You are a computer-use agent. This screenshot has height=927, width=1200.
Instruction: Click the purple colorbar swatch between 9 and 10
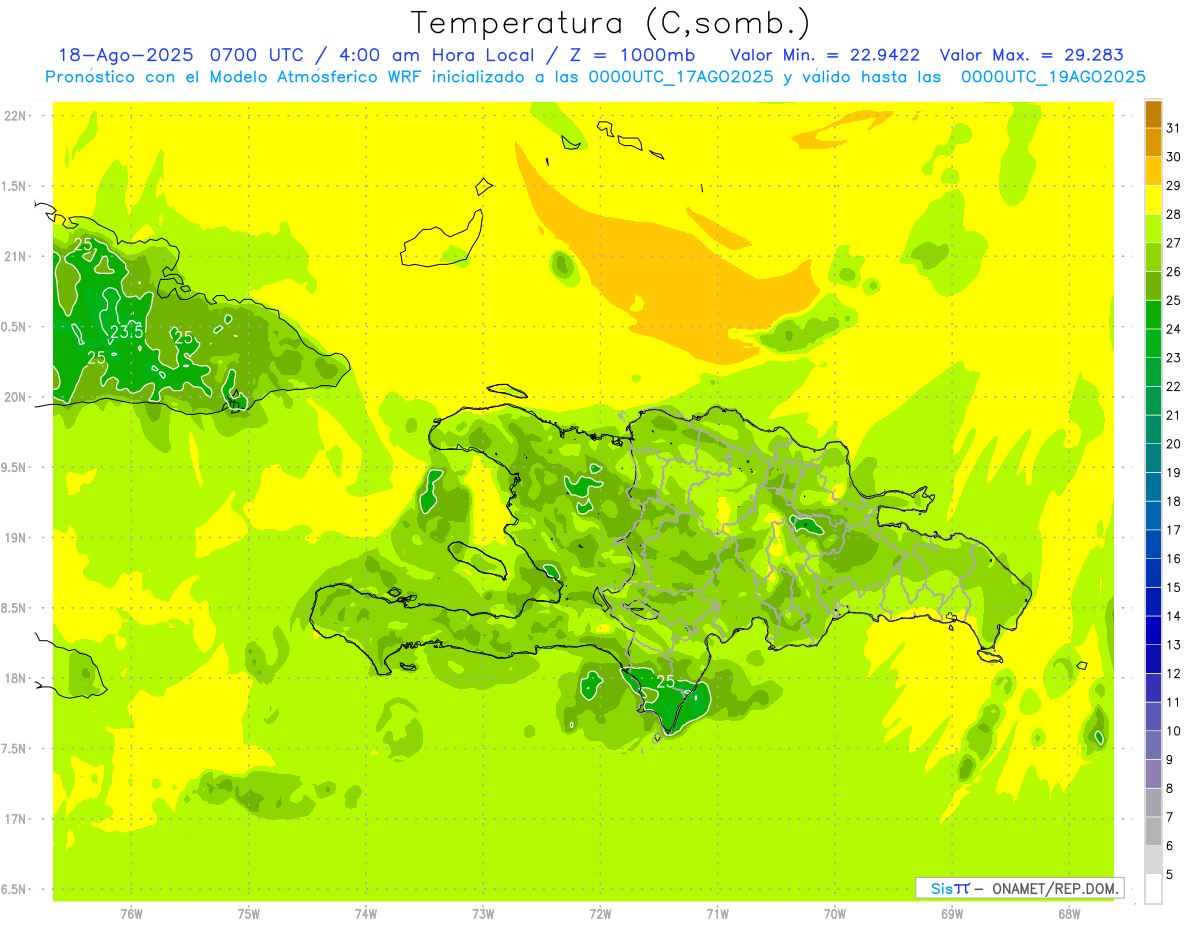[x=1153, y=745]
